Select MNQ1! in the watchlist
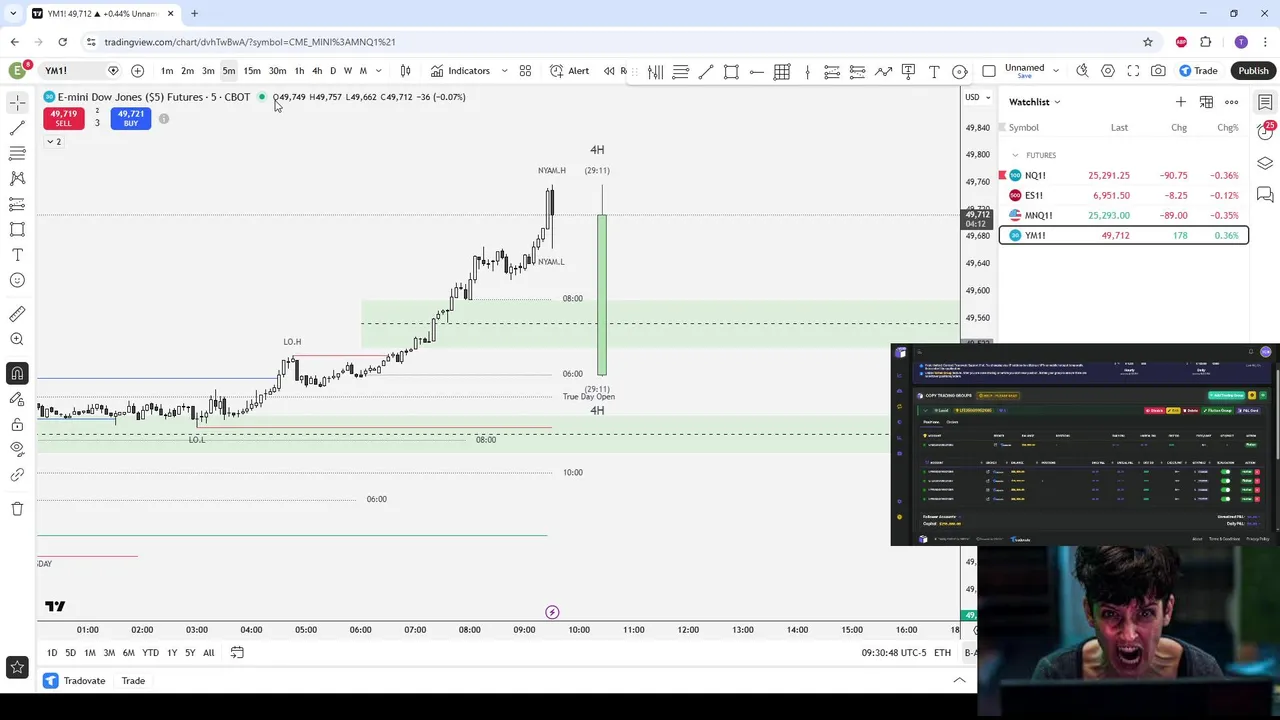The image size is (1280, 720). point(1124,215)
